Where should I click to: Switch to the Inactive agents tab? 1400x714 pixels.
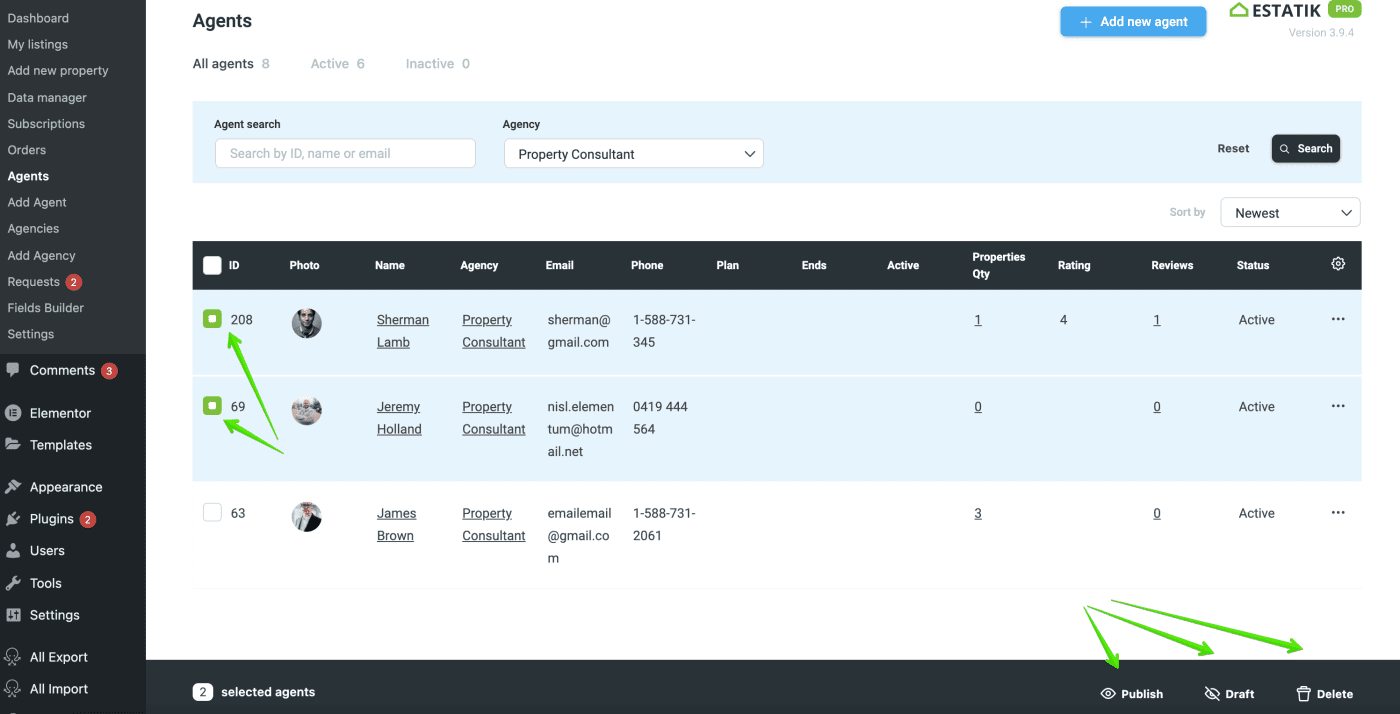pos(437,64)
